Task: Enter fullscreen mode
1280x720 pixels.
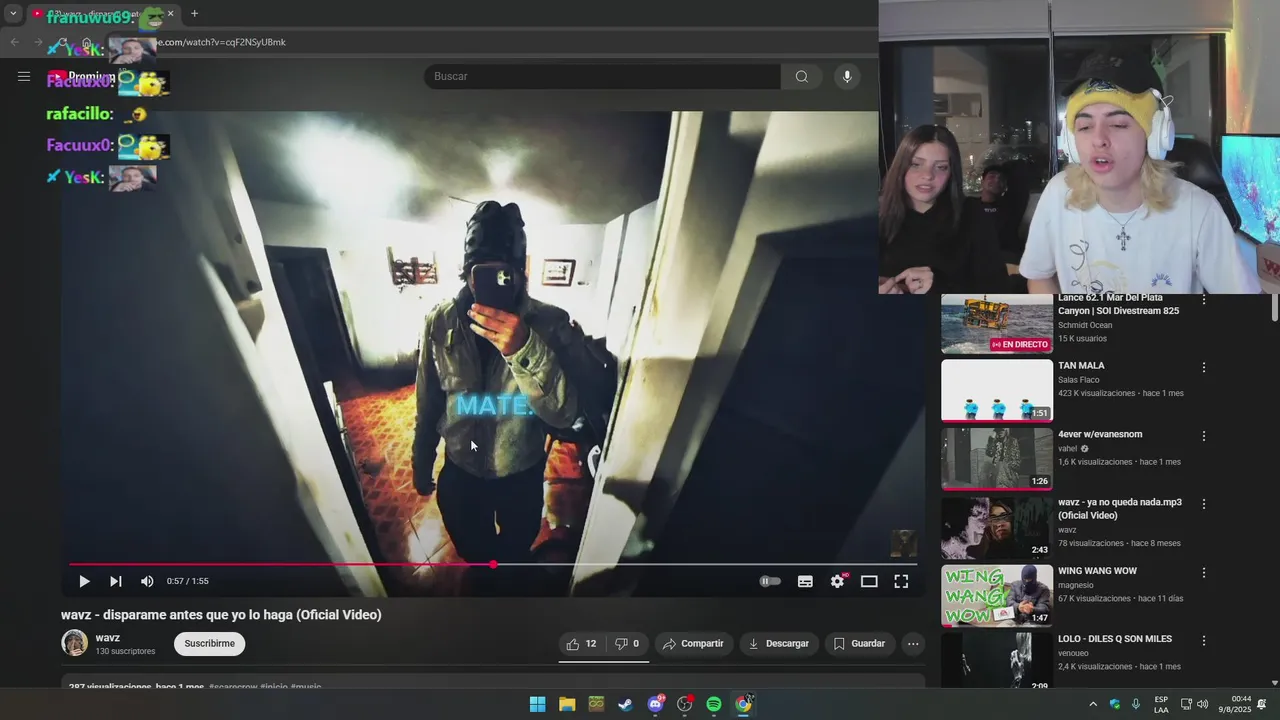Action: (901, 581)
